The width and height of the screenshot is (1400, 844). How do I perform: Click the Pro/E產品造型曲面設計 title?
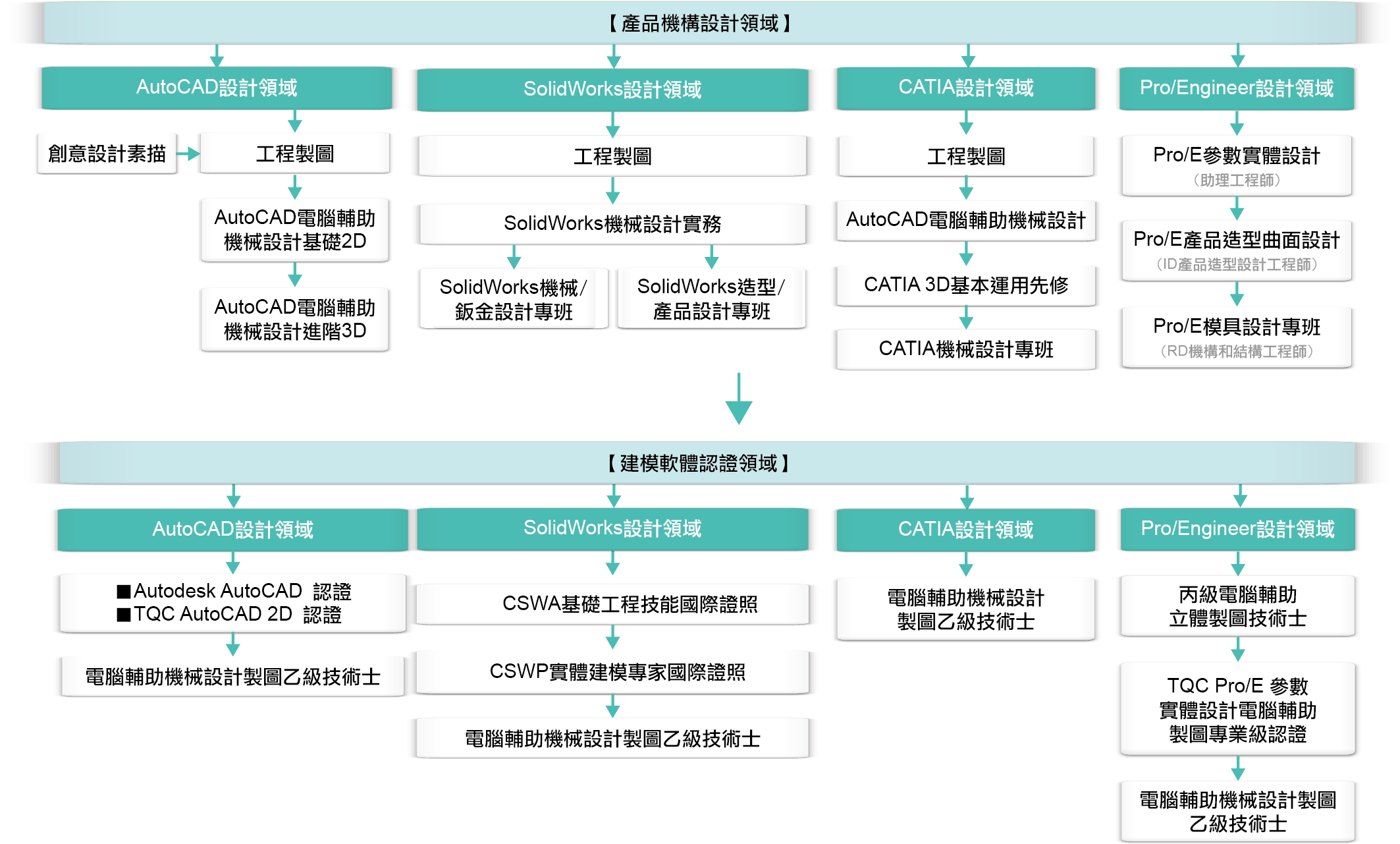(x=1237, y=240)
